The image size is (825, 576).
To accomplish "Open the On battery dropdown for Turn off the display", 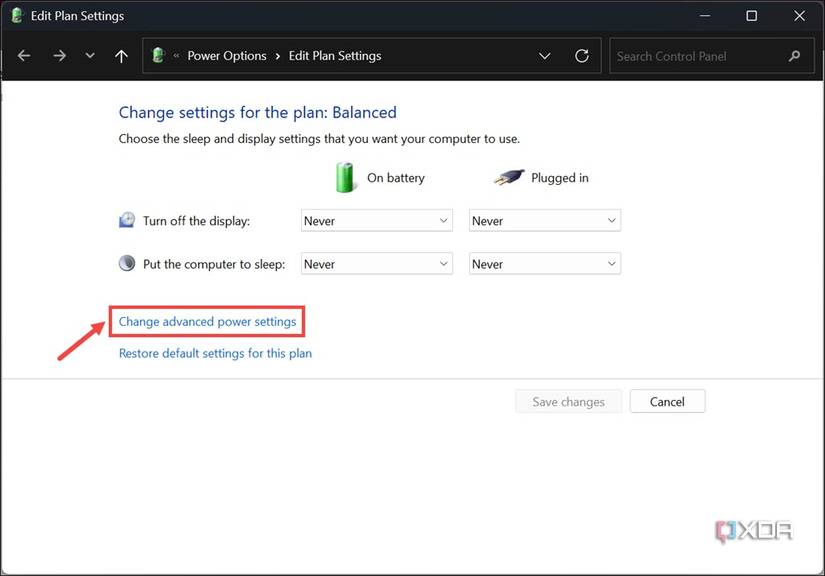I will [x=376, y=220].
